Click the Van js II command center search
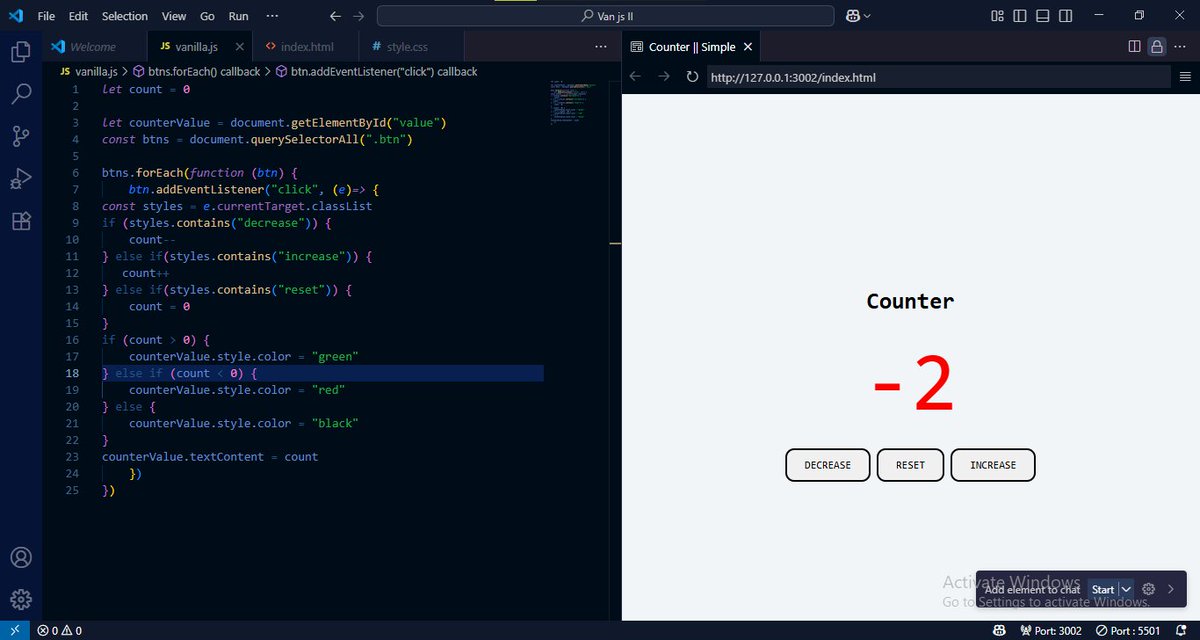This screenshot has height=640, width=1200. tap(605, 16)
